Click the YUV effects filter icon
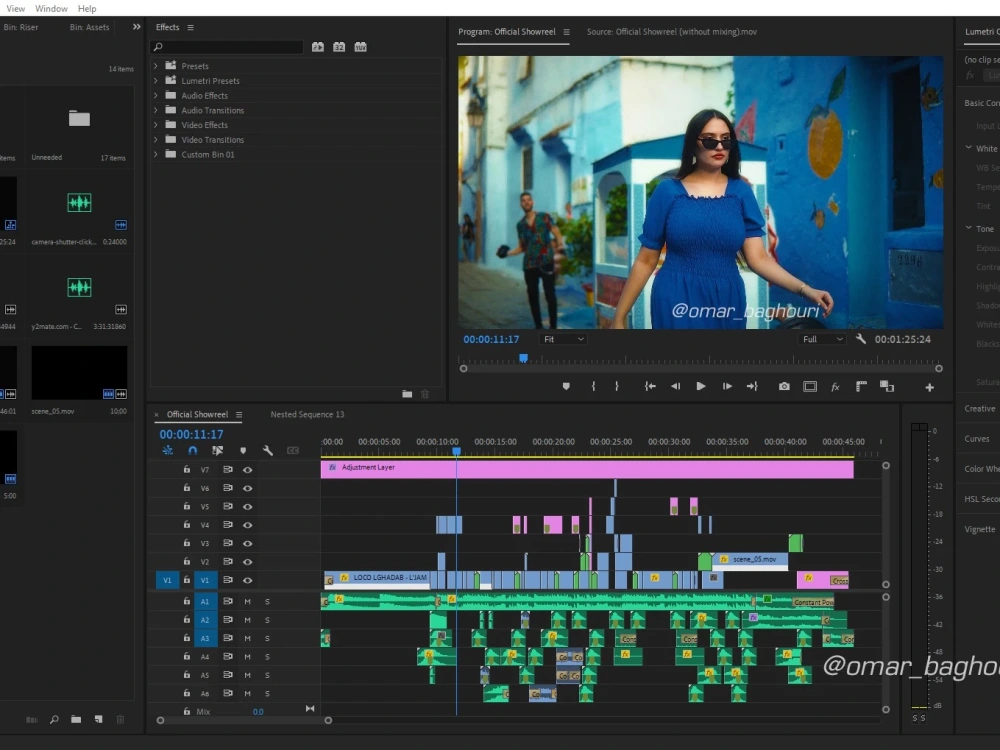This screenshot has width=1000, height=750. (360, 47)
